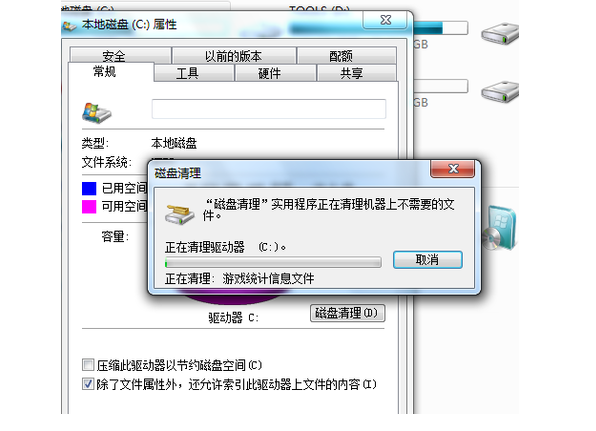The image size is (596, 431).
Task: Click the Disk Cleanup broom icon in dialog
Action: pyautogui.click(x=179, y=214)
